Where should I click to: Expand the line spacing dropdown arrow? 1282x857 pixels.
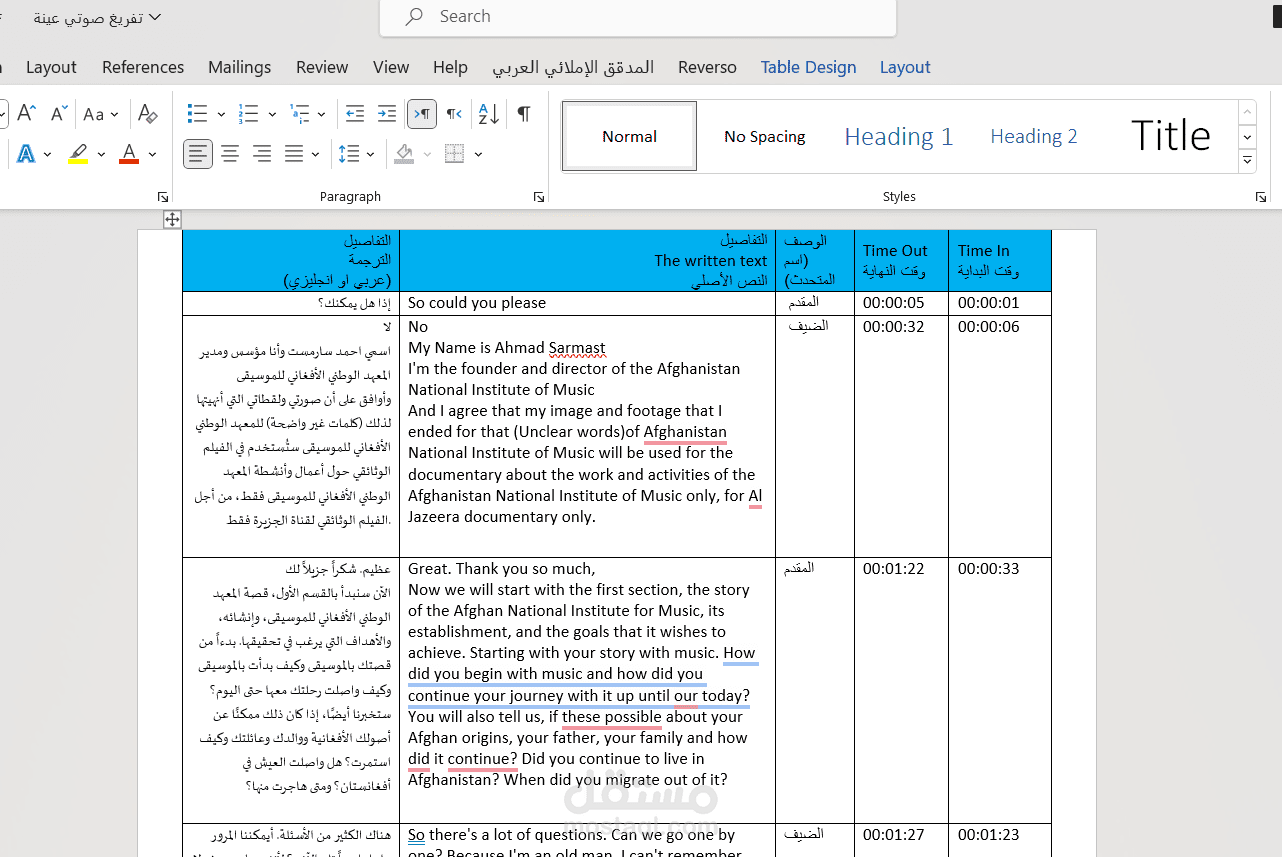coord(371,155)
